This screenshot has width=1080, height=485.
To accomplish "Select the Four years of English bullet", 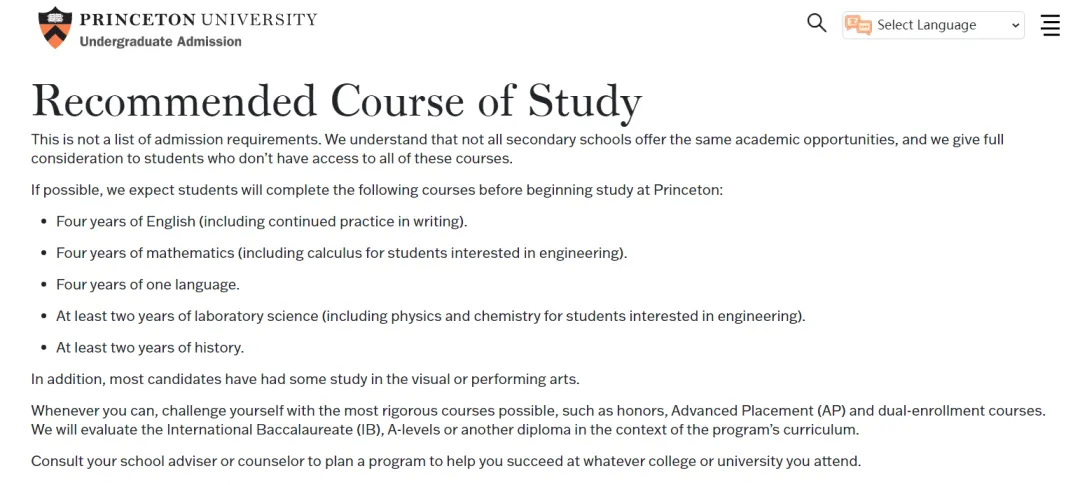I will coord(262,222).
